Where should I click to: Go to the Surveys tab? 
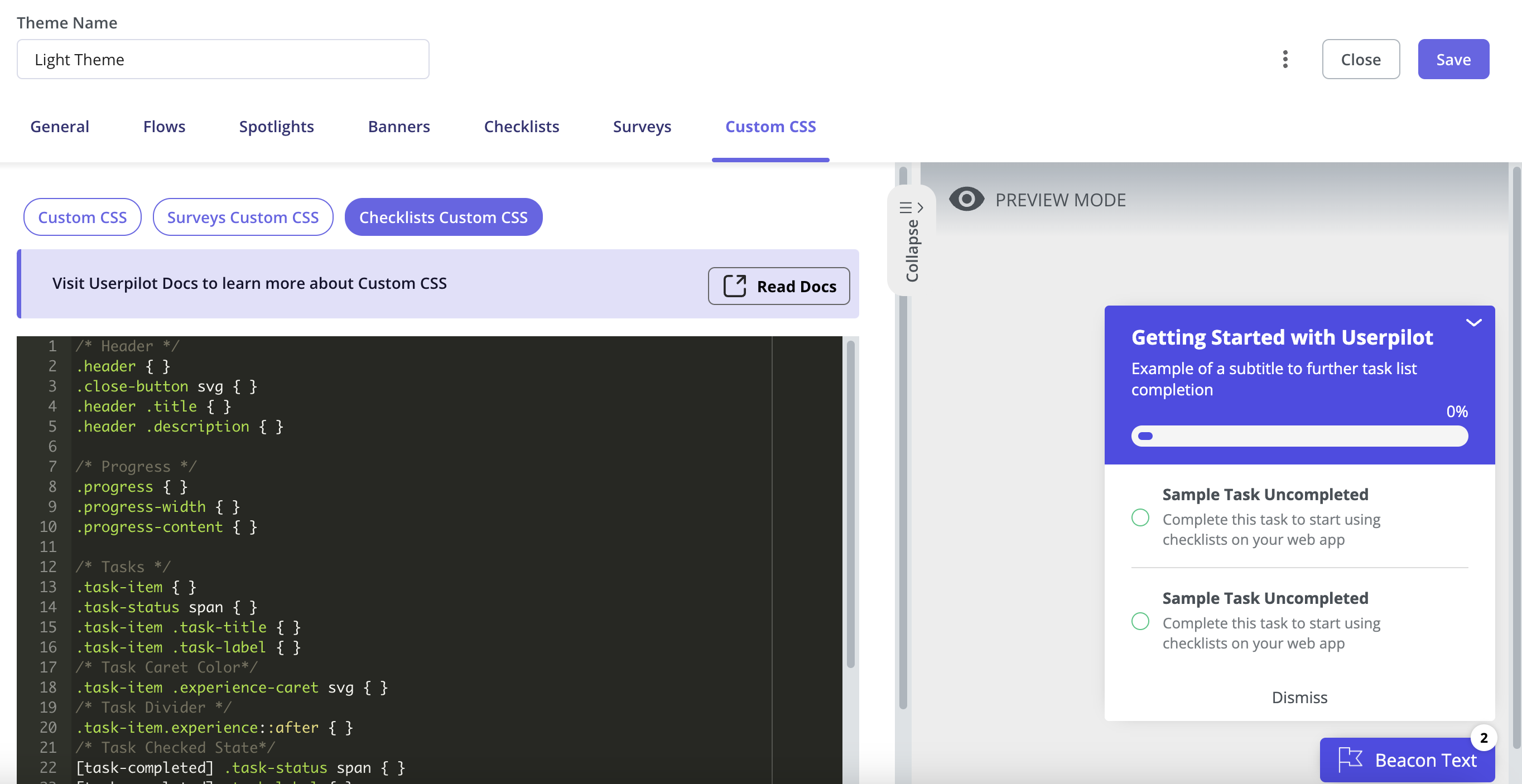coord(642,127)
